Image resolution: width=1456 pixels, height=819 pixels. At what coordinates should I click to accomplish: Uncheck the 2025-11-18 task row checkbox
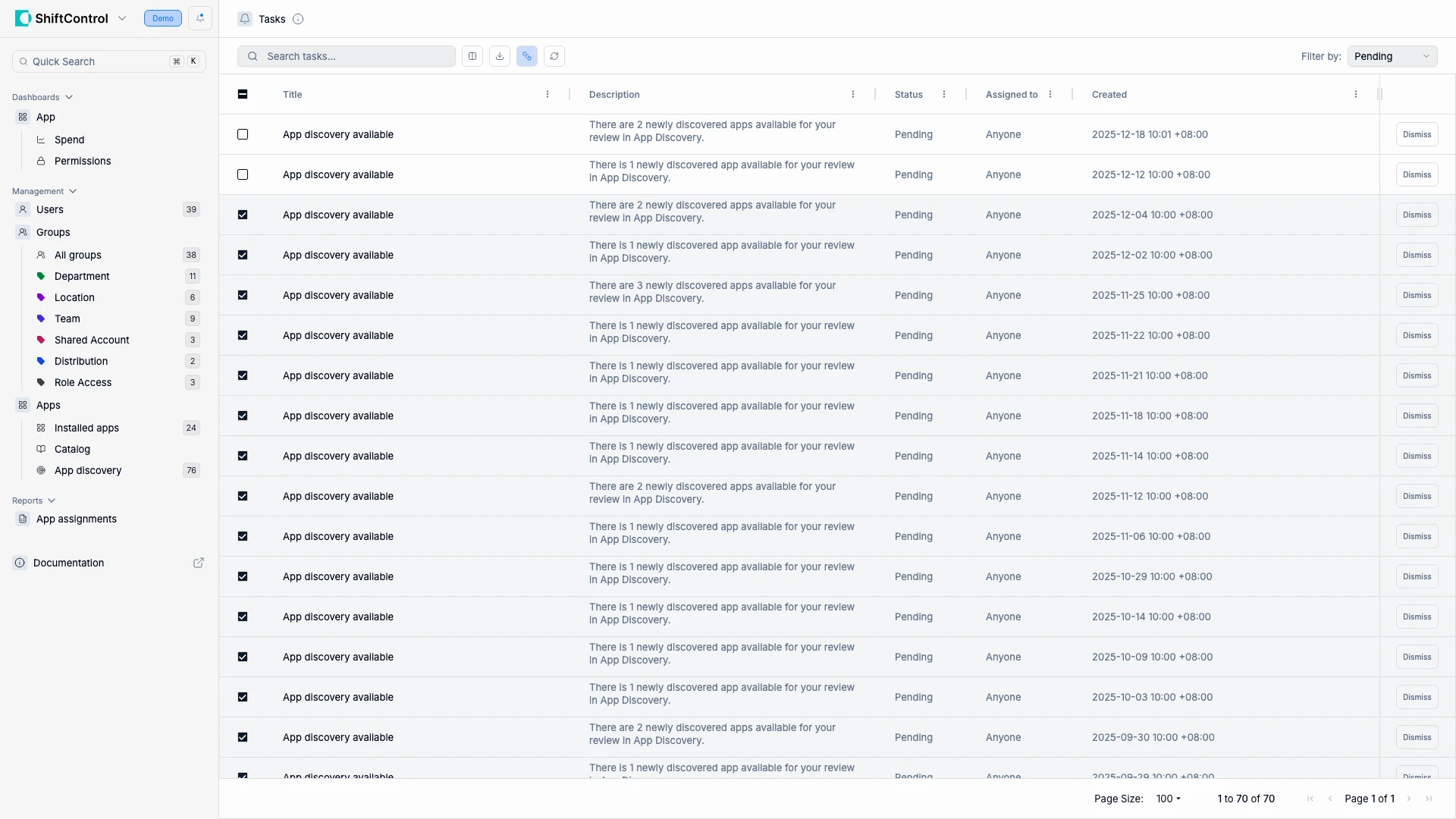[243, 416]
